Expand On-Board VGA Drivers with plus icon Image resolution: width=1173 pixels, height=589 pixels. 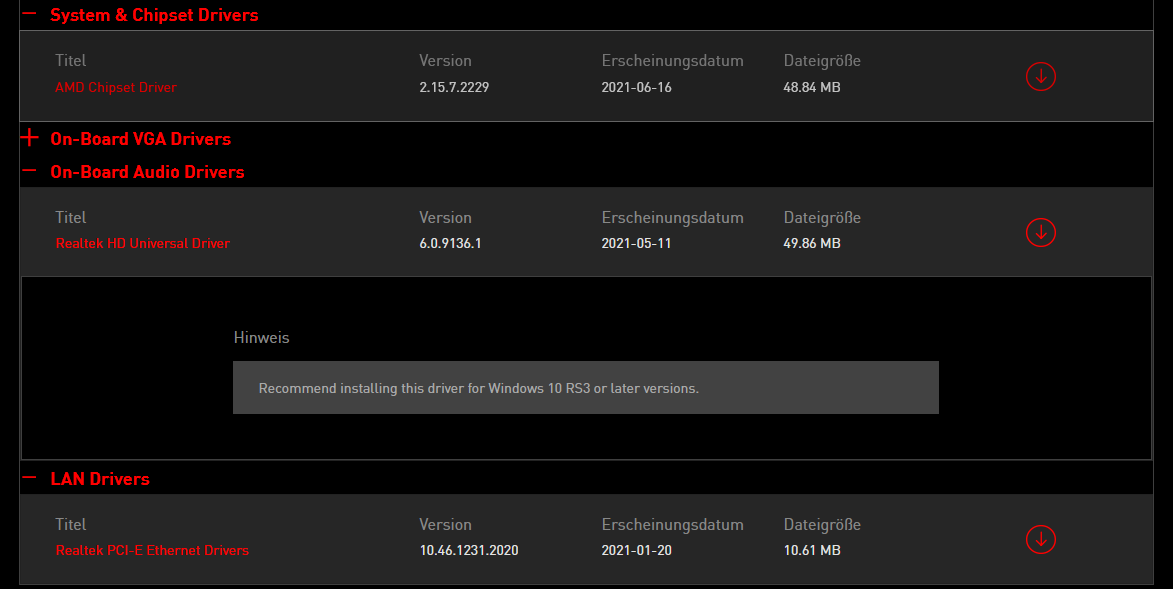29,138
